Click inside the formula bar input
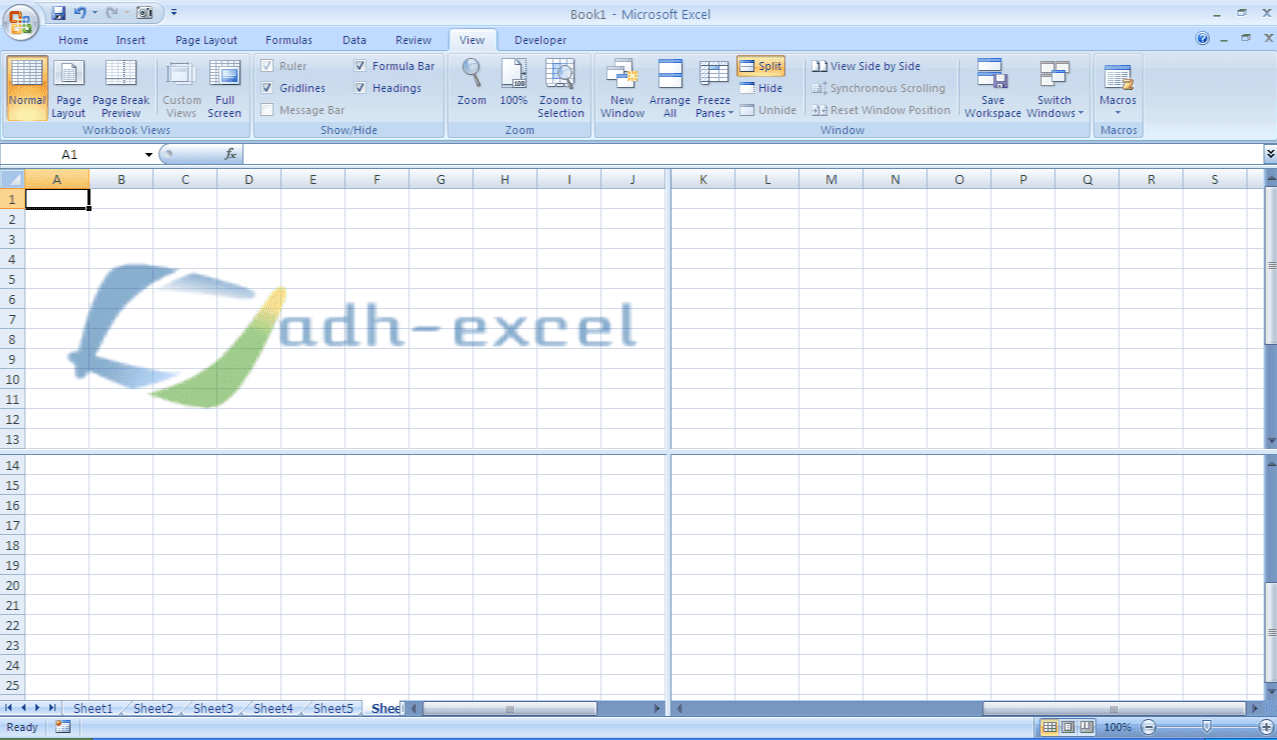The height and width of the screenshot is (740, 1277). coord(753,154)
